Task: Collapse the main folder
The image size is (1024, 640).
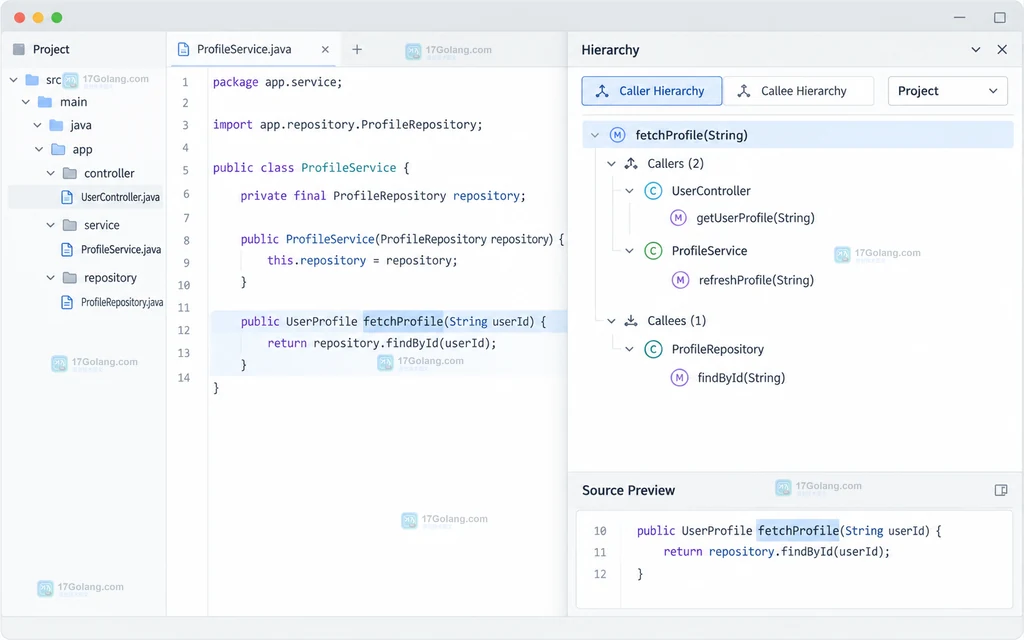Action: click(26, 102)
